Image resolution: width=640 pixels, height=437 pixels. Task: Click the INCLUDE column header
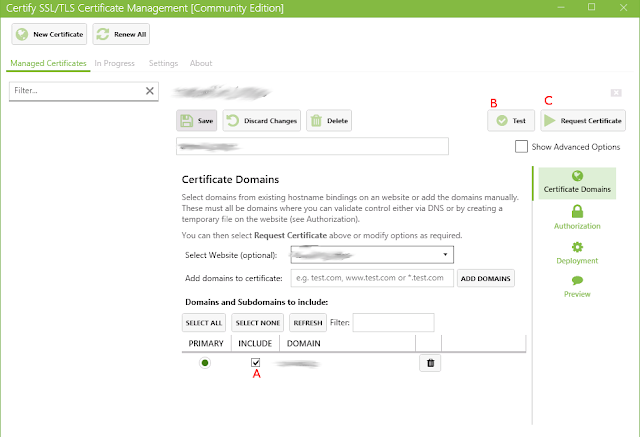[255, 343]
